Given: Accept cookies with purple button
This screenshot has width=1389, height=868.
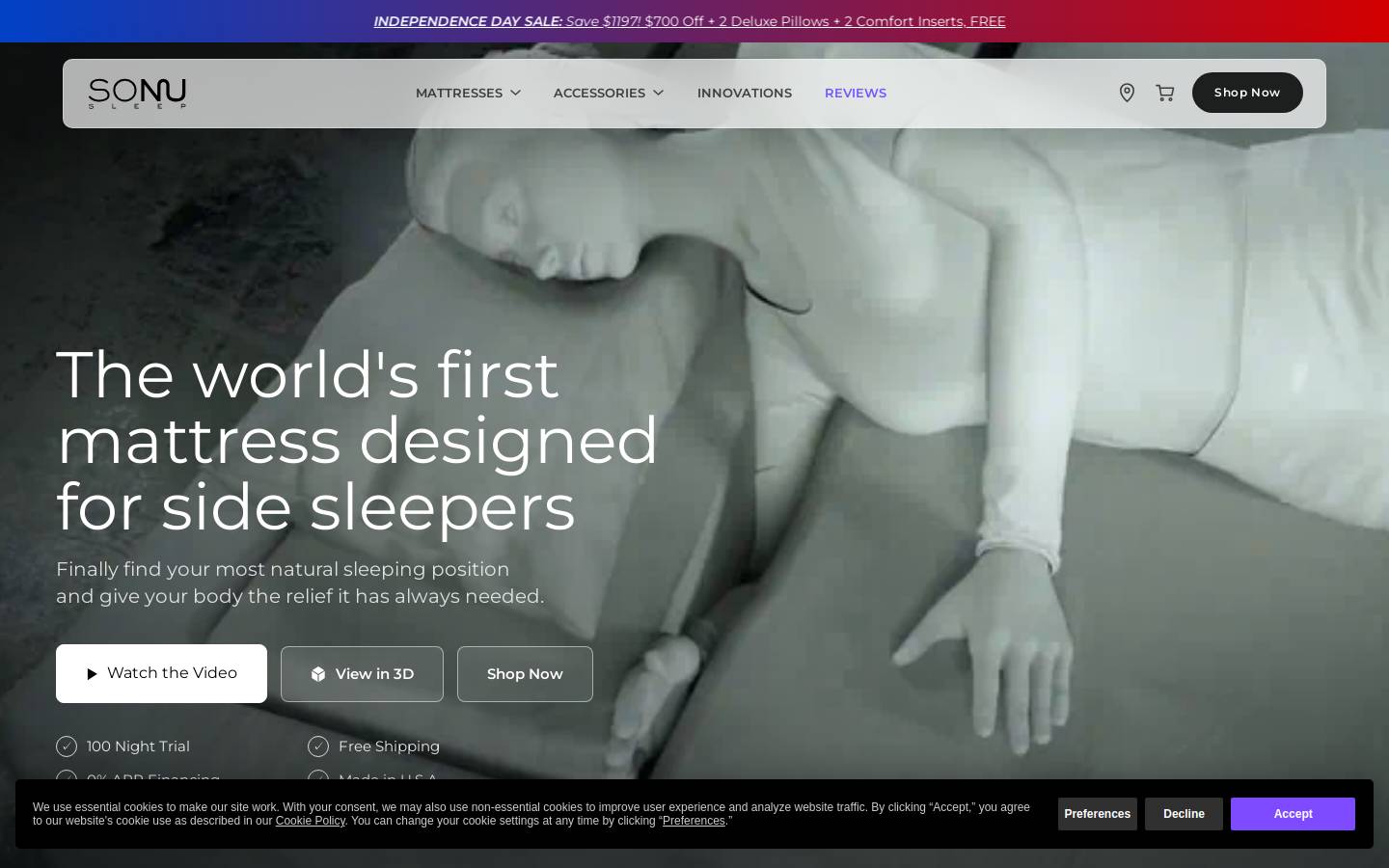Looking at the screenshot, I should [1293, 814].
